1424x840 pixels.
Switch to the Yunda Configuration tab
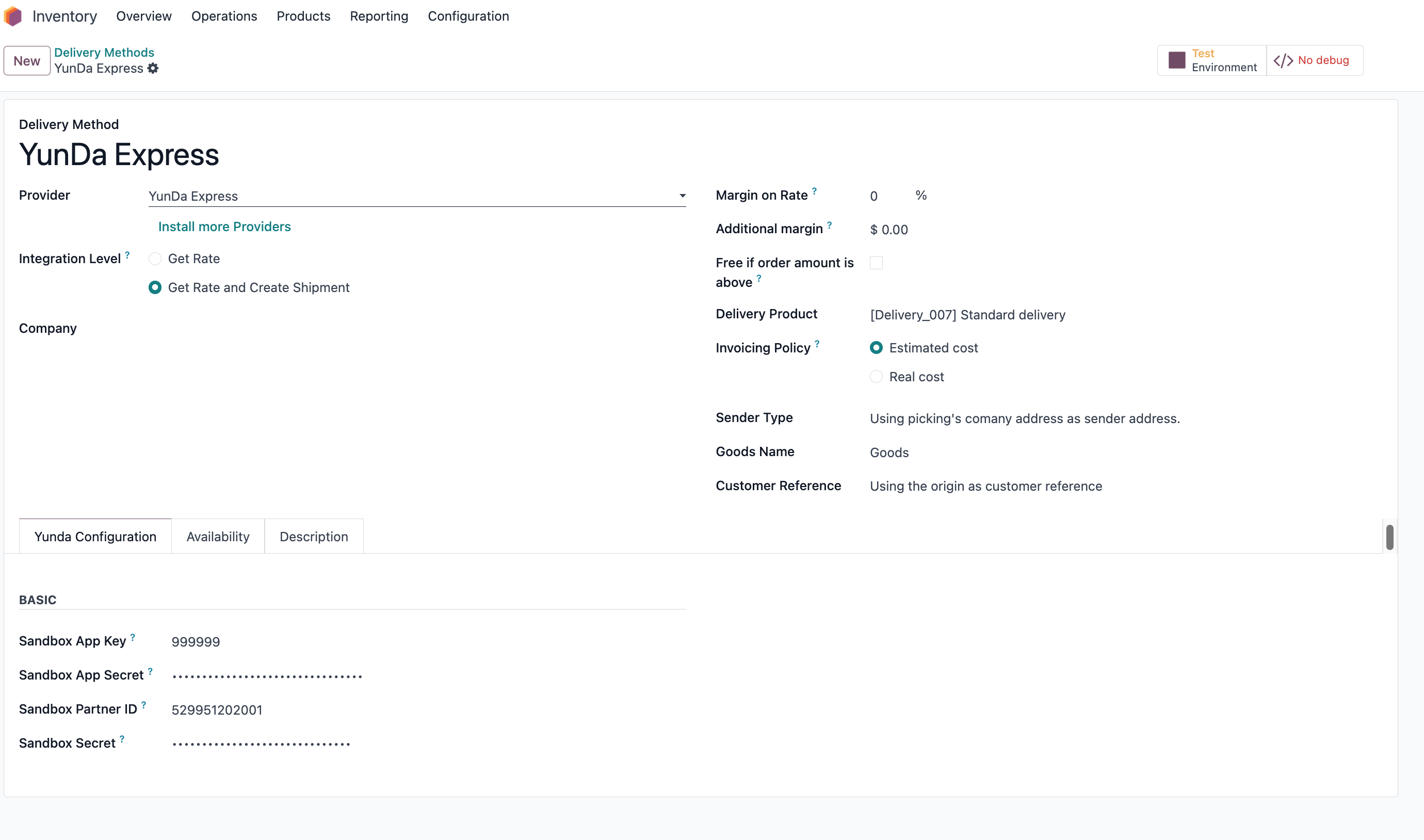(95, 537)
